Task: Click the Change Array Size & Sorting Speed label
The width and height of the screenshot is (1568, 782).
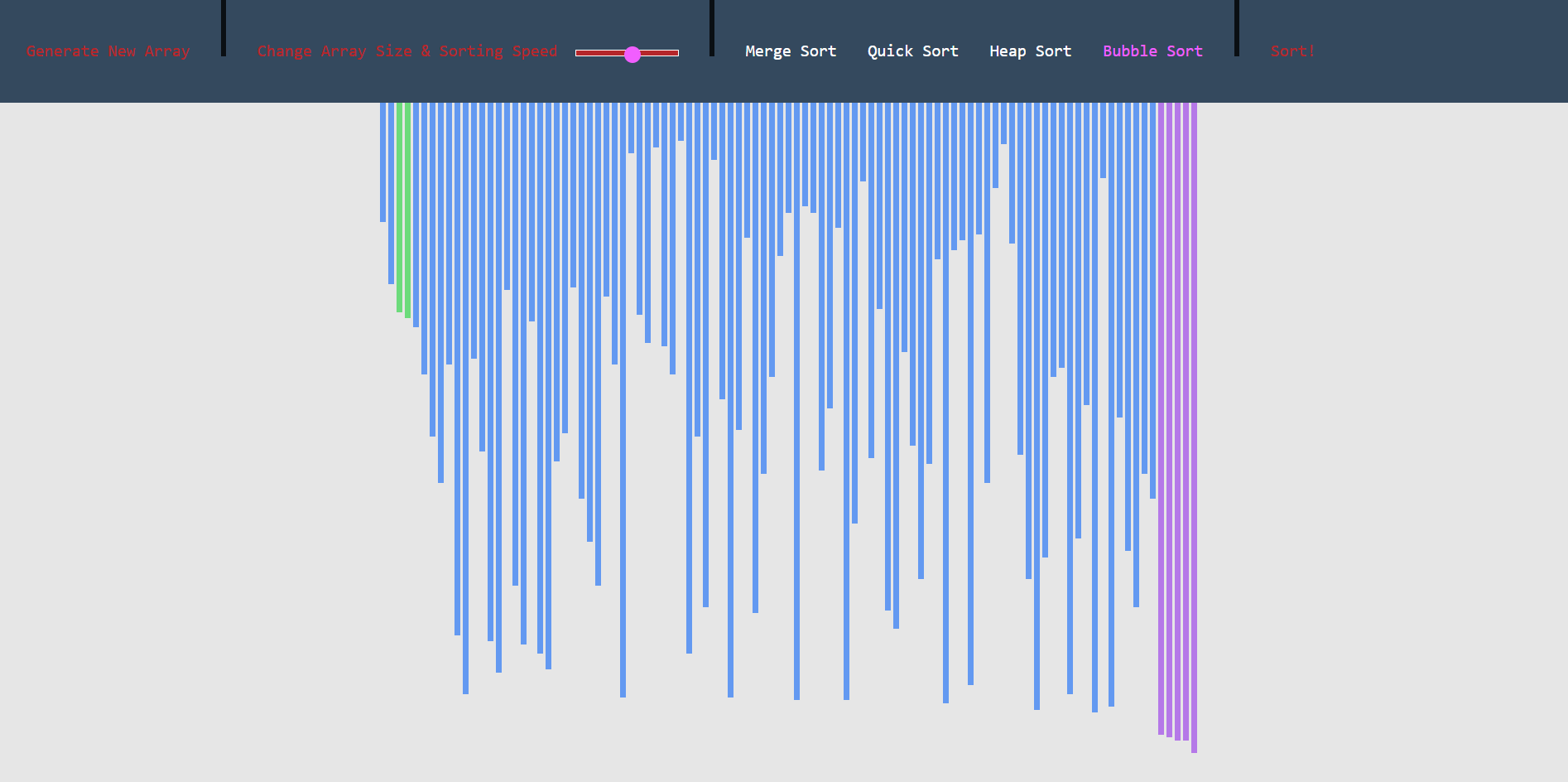Action: (x=406, y=51)
